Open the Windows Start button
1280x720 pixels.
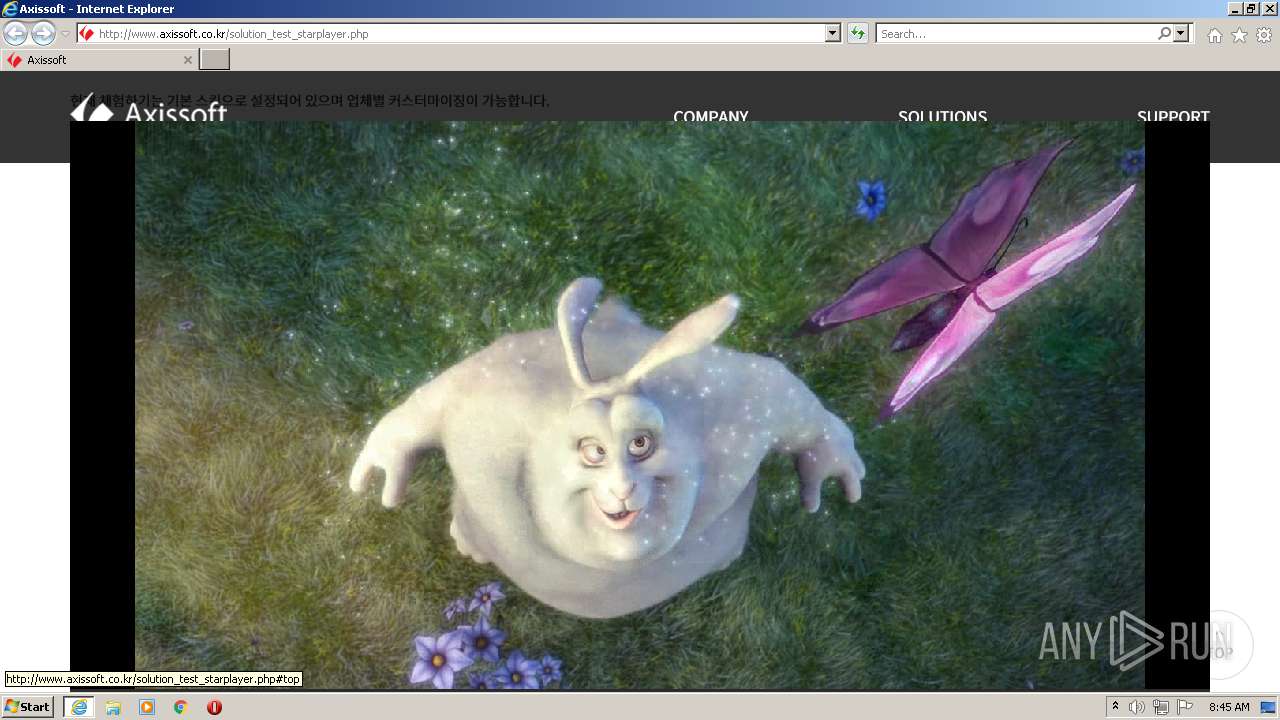pyautogui.click(x=27, y=707)
